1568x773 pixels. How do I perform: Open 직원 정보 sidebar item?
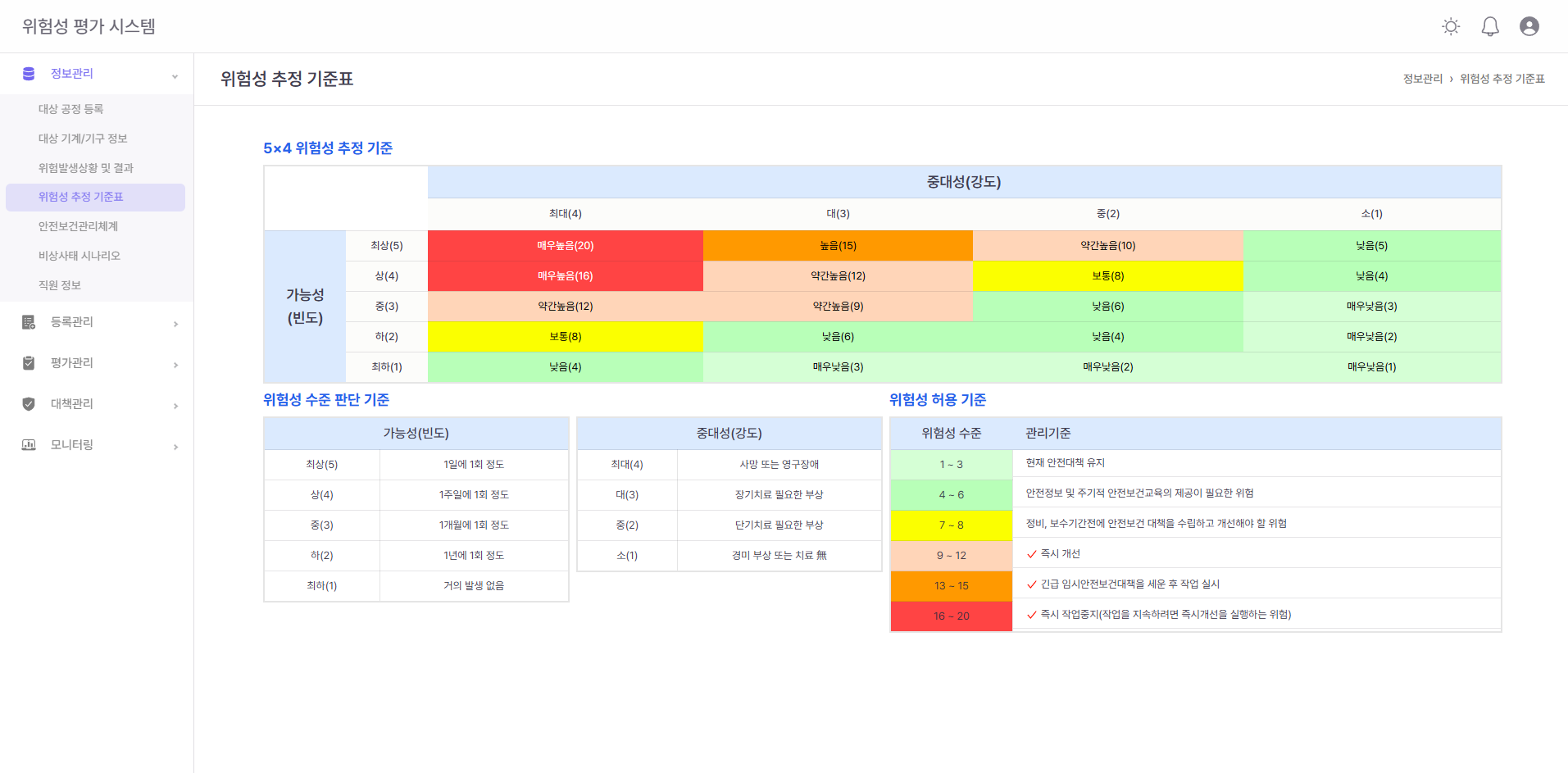tap(60, 285)
